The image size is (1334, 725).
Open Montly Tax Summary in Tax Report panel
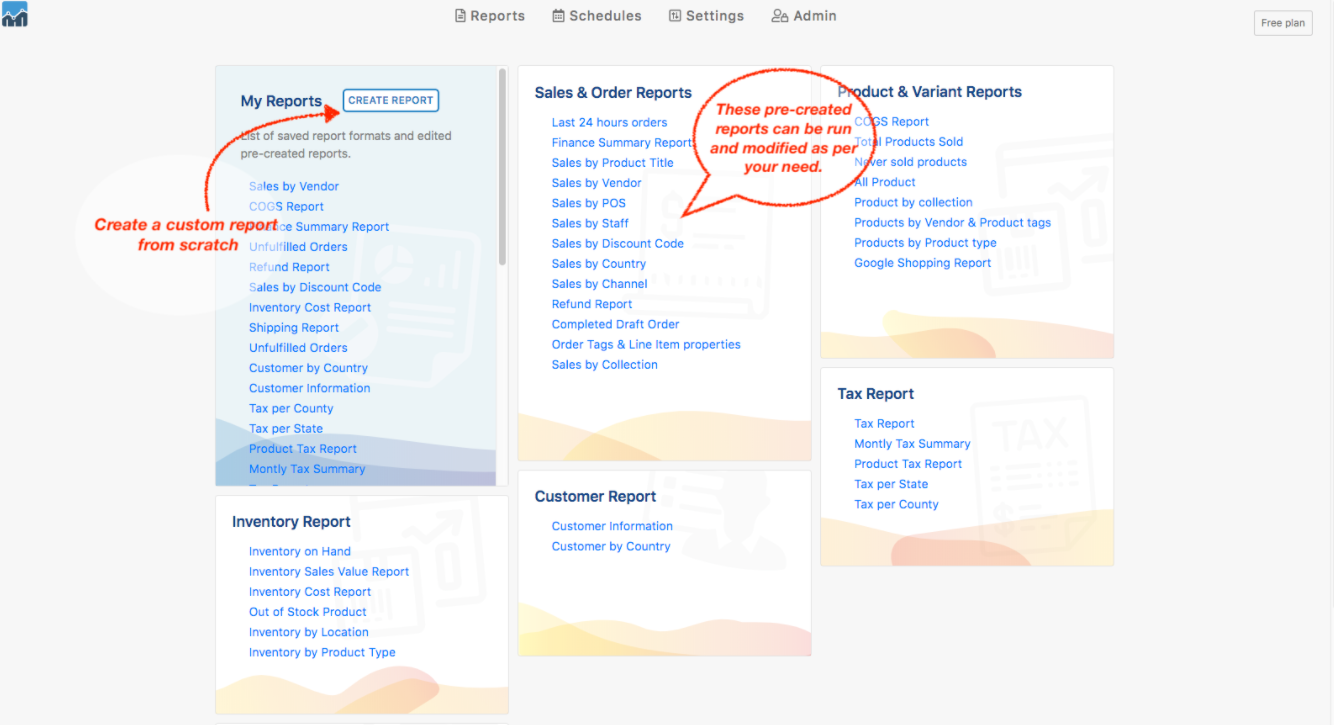coord(912,444)
